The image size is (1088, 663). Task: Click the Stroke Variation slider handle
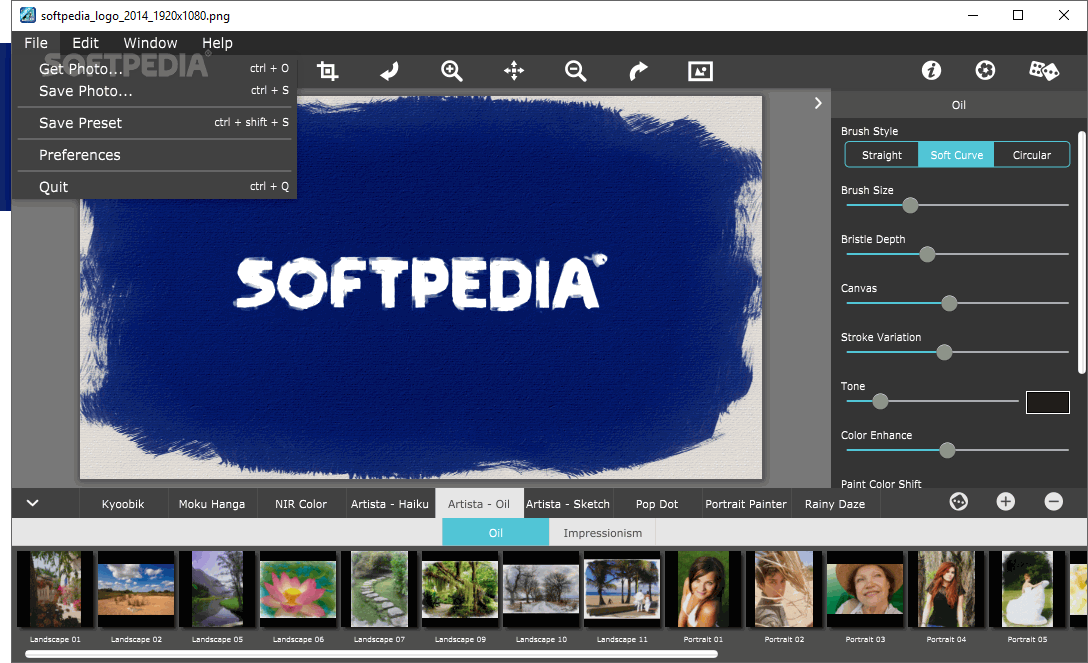tap(944, 352)
